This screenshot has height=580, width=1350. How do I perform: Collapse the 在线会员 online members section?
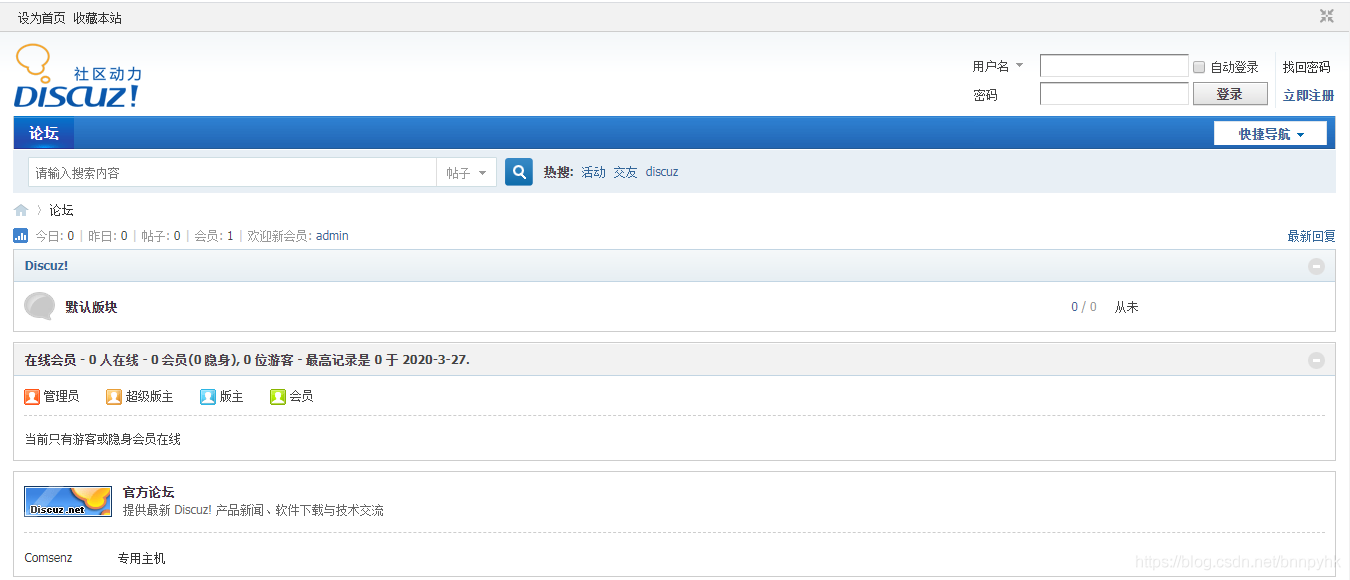coord(1316,360)
